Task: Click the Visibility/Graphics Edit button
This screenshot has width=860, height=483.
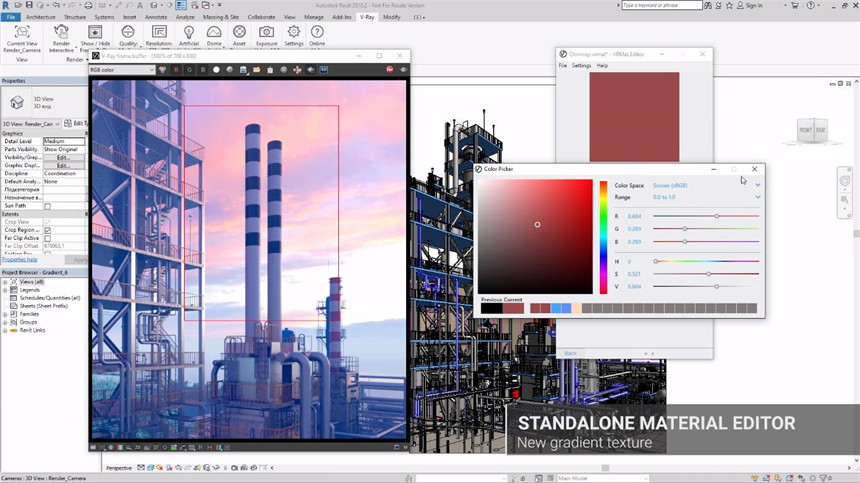Action: coord(63,157)
